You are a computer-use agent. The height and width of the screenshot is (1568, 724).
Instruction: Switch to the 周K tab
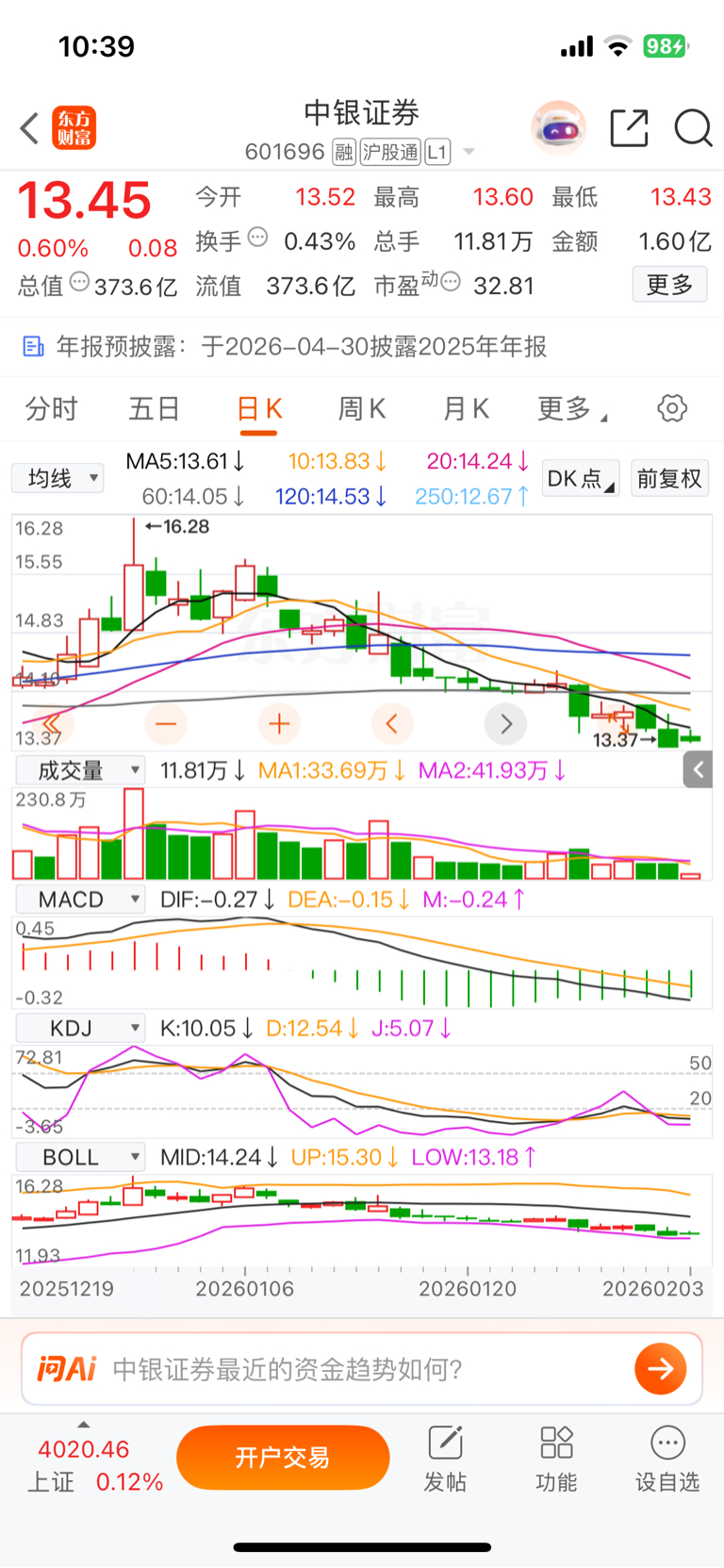tap(362, 409)
